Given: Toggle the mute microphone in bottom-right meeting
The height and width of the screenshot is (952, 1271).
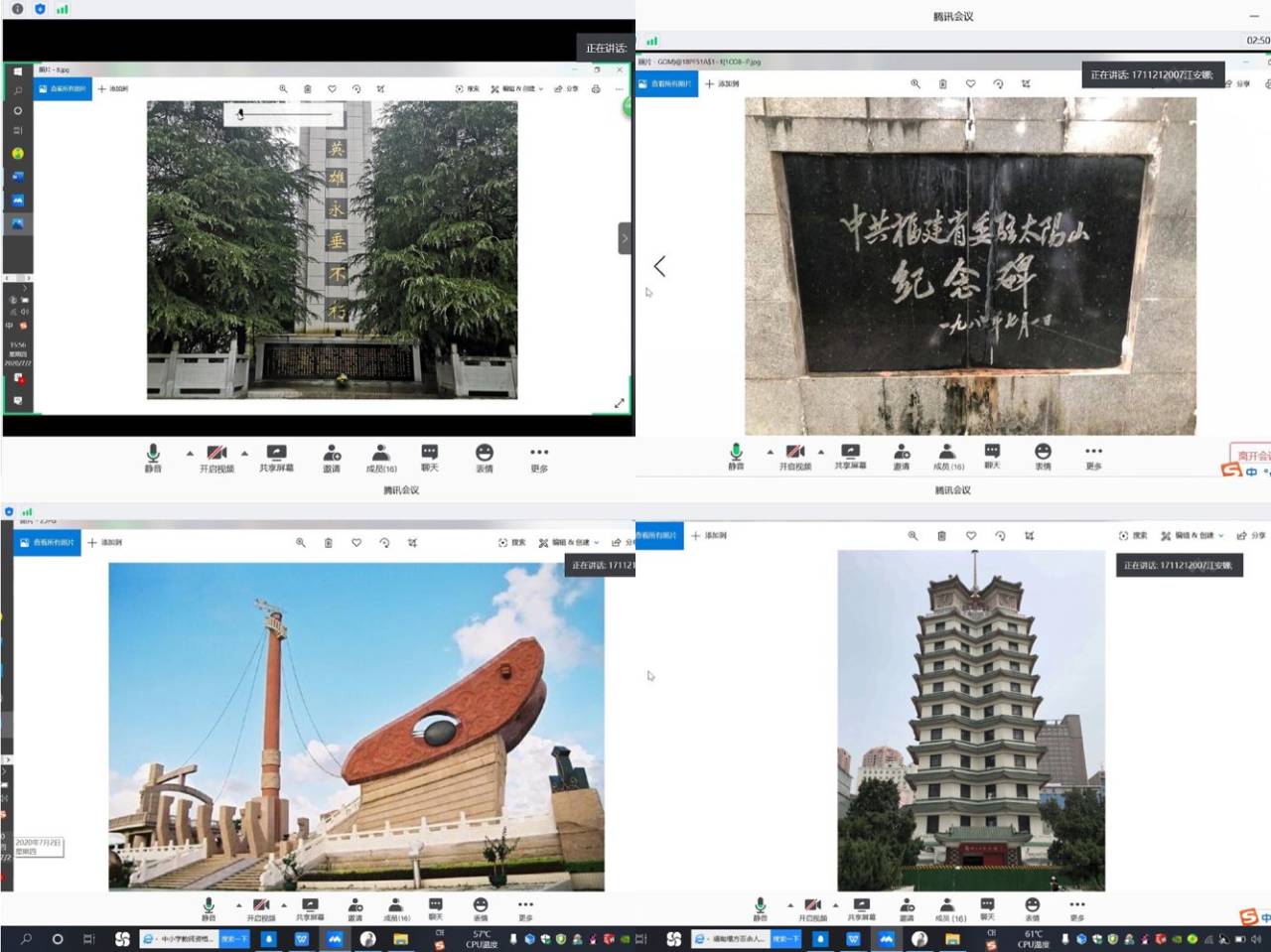Looking at the screenshot, I should (x=760, y=908).
